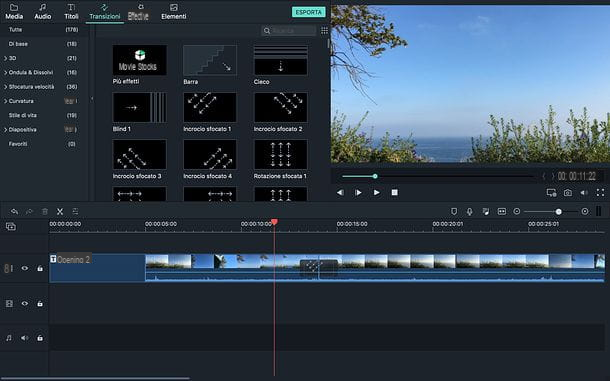Click the split scissors icon
Viewport: 610px width, 381px height.
tap(60, 211)
